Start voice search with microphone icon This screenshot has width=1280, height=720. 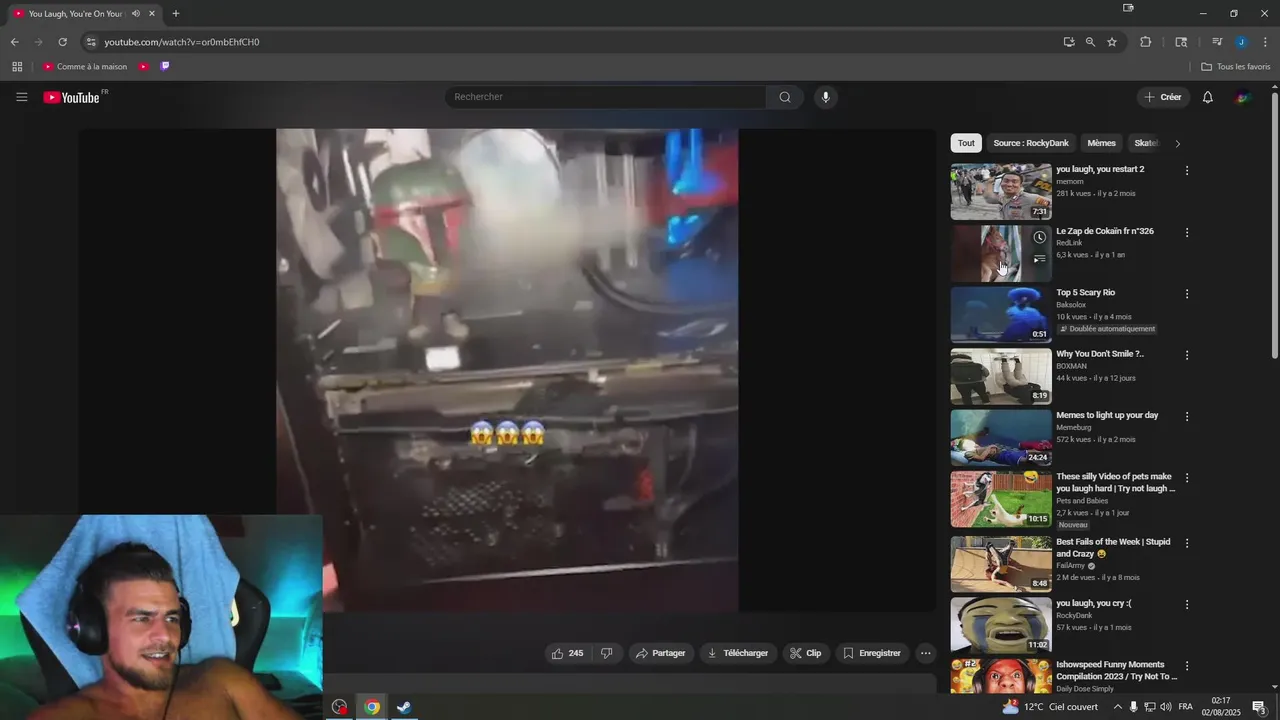pyautogui.click(x=825, y=97)
